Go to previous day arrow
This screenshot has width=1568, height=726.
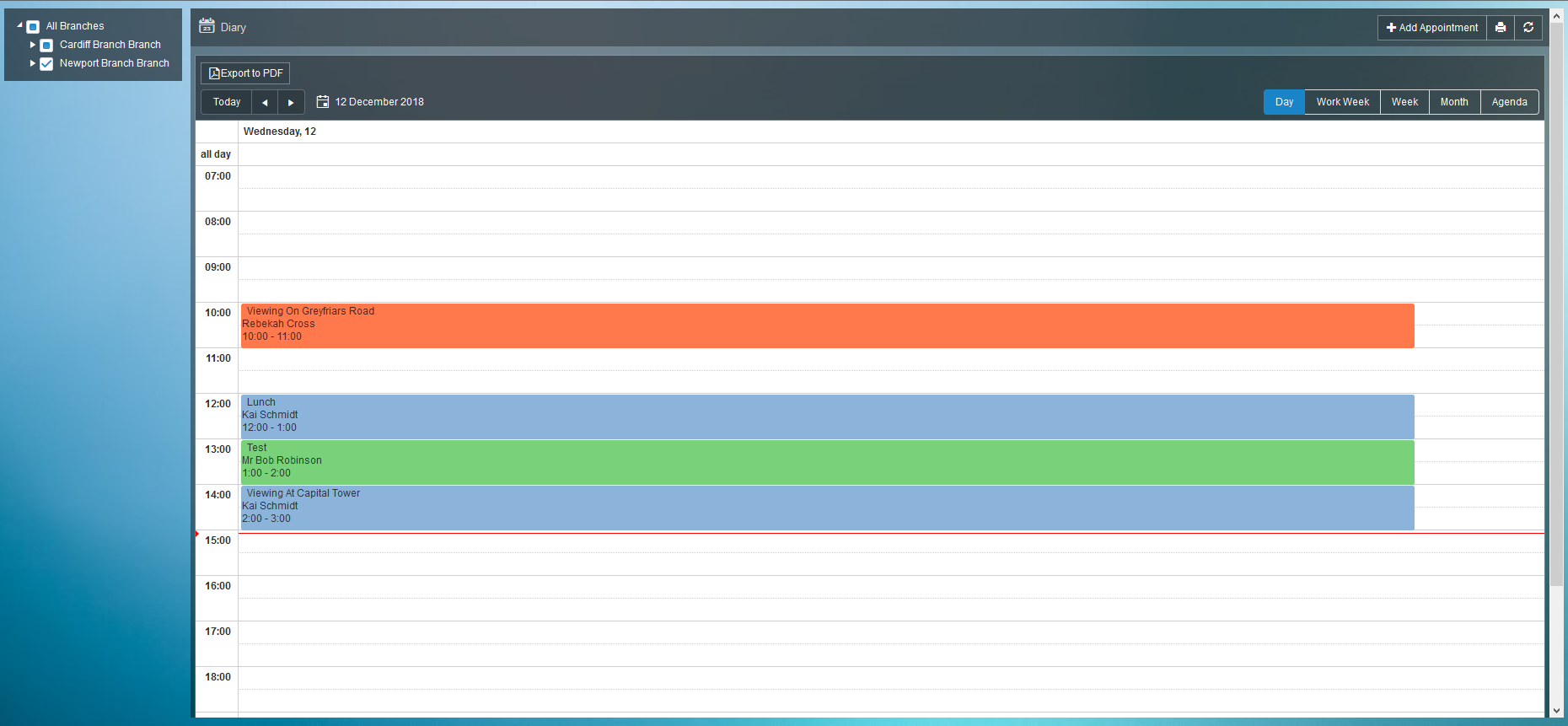[x=265, y=102]
